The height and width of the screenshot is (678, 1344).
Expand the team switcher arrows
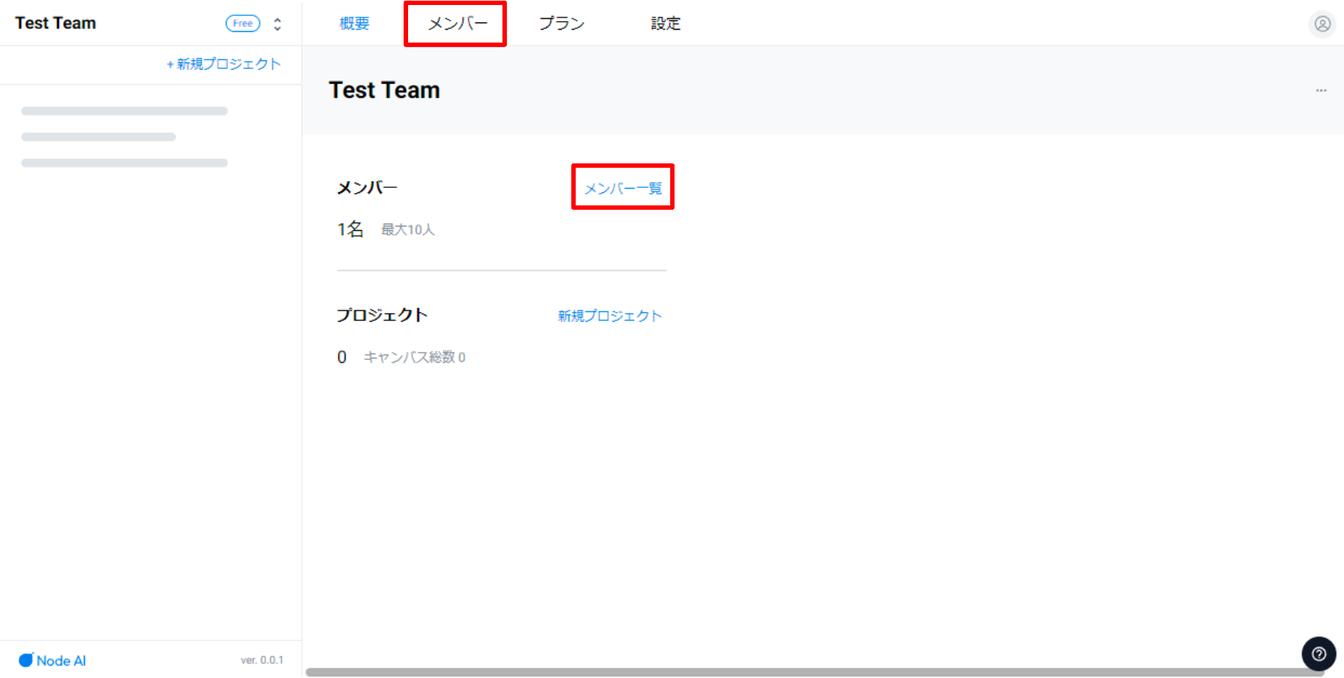[277, 24]
